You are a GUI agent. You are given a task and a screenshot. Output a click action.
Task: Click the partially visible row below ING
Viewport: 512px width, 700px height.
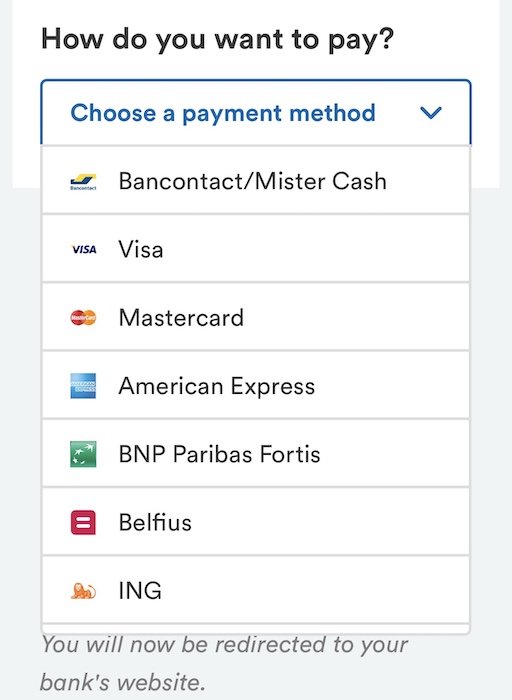(x=256, y=629)
